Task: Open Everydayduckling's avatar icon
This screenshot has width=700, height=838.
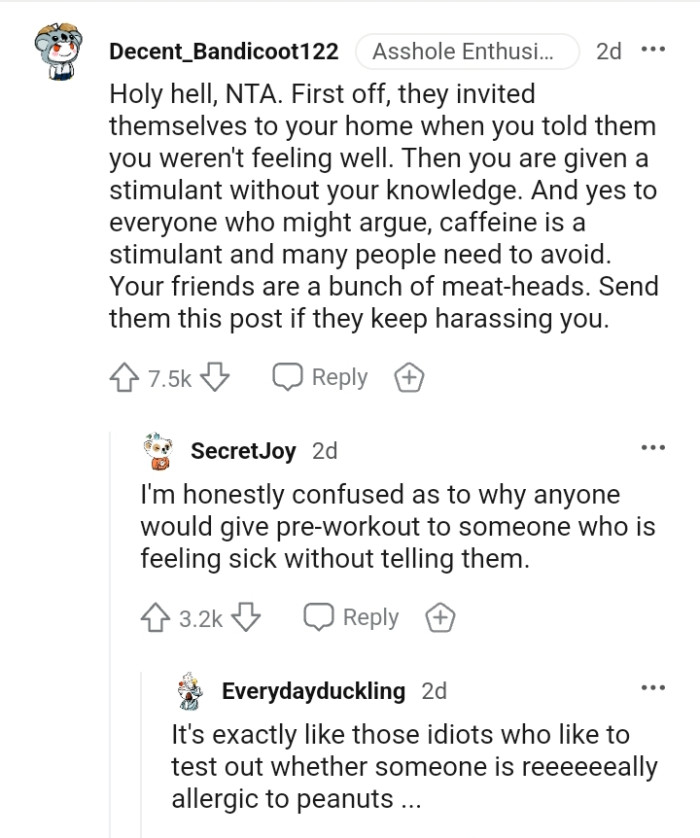Action: (x=189, y=691)
